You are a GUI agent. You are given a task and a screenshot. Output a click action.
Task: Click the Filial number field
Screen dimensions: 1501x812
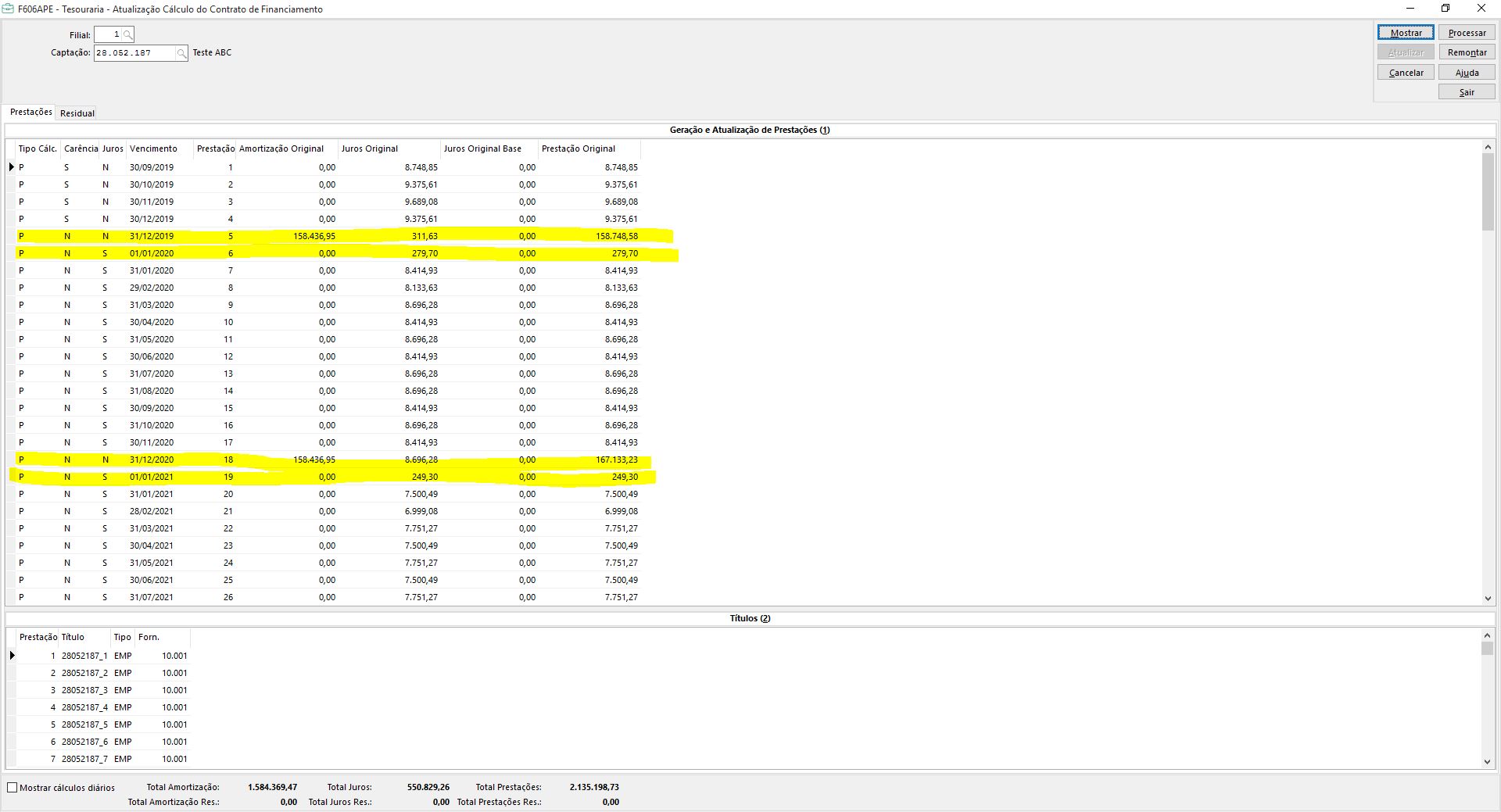point(108,34)
